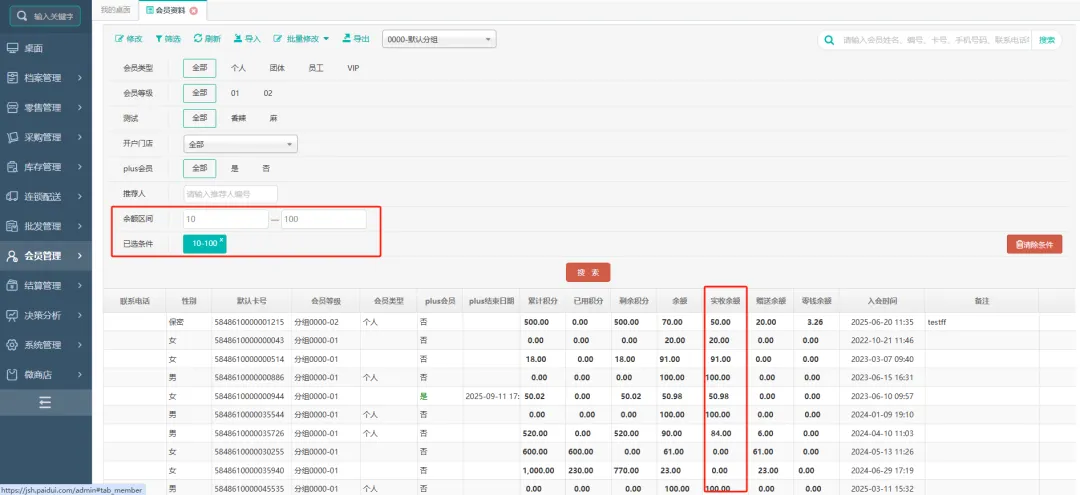Click the 实收余额 column header
Screen dimensions: 1080x495
725,300
